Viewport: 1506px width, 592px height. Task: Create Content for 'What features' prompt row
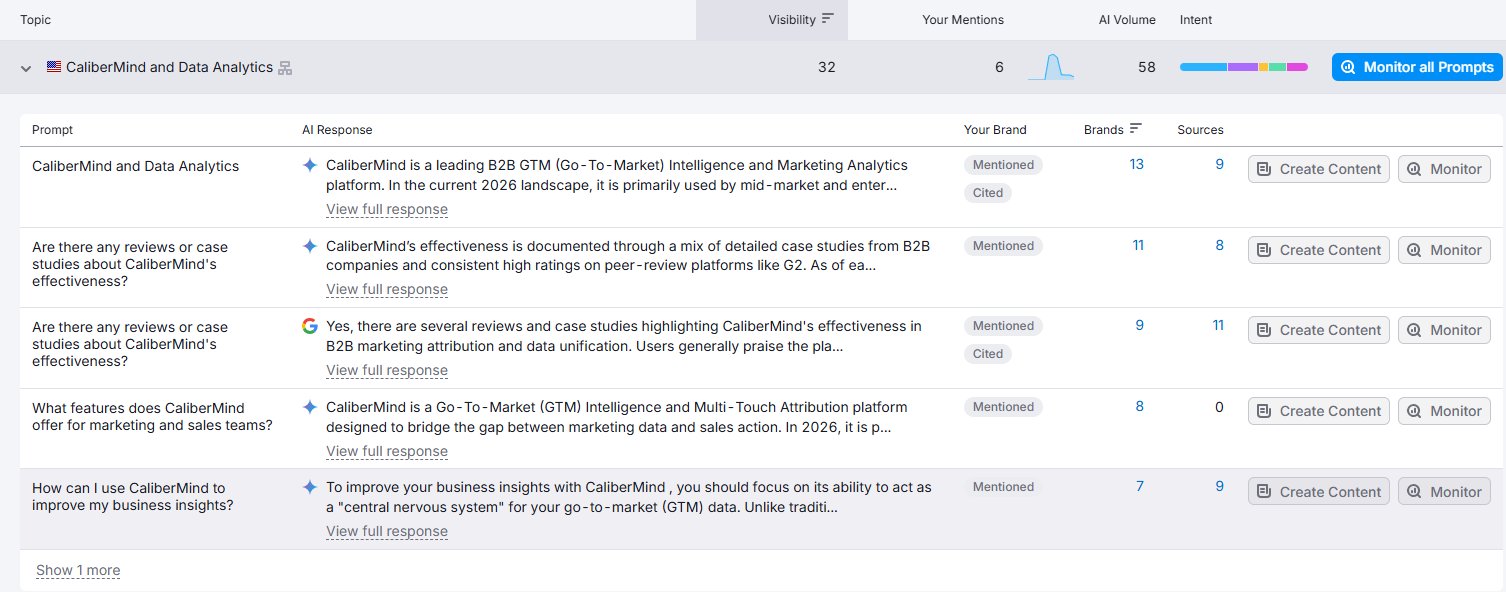[1319, 411]
